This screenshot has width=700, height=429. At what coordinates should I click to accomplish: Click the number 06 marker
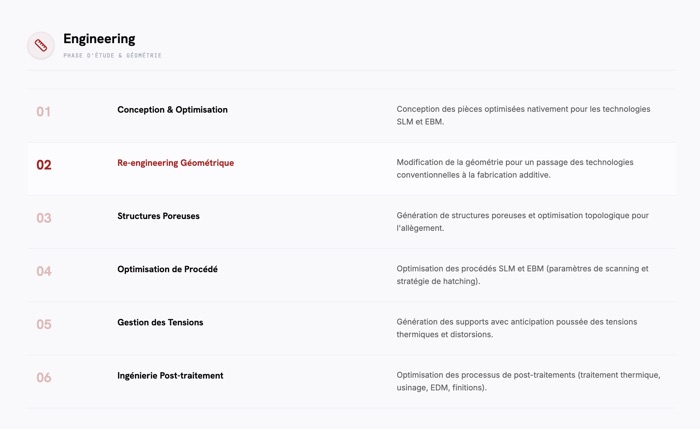44,378
